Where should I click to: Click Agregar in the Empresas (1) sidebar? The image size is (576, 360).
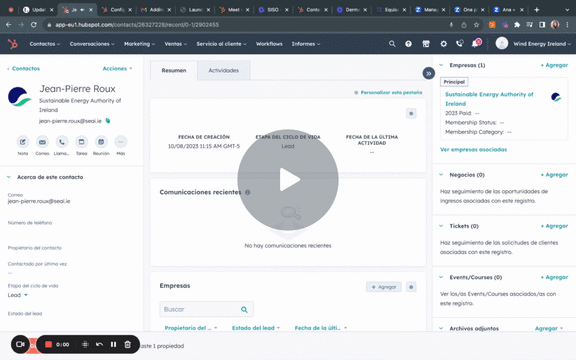[554, 65]
